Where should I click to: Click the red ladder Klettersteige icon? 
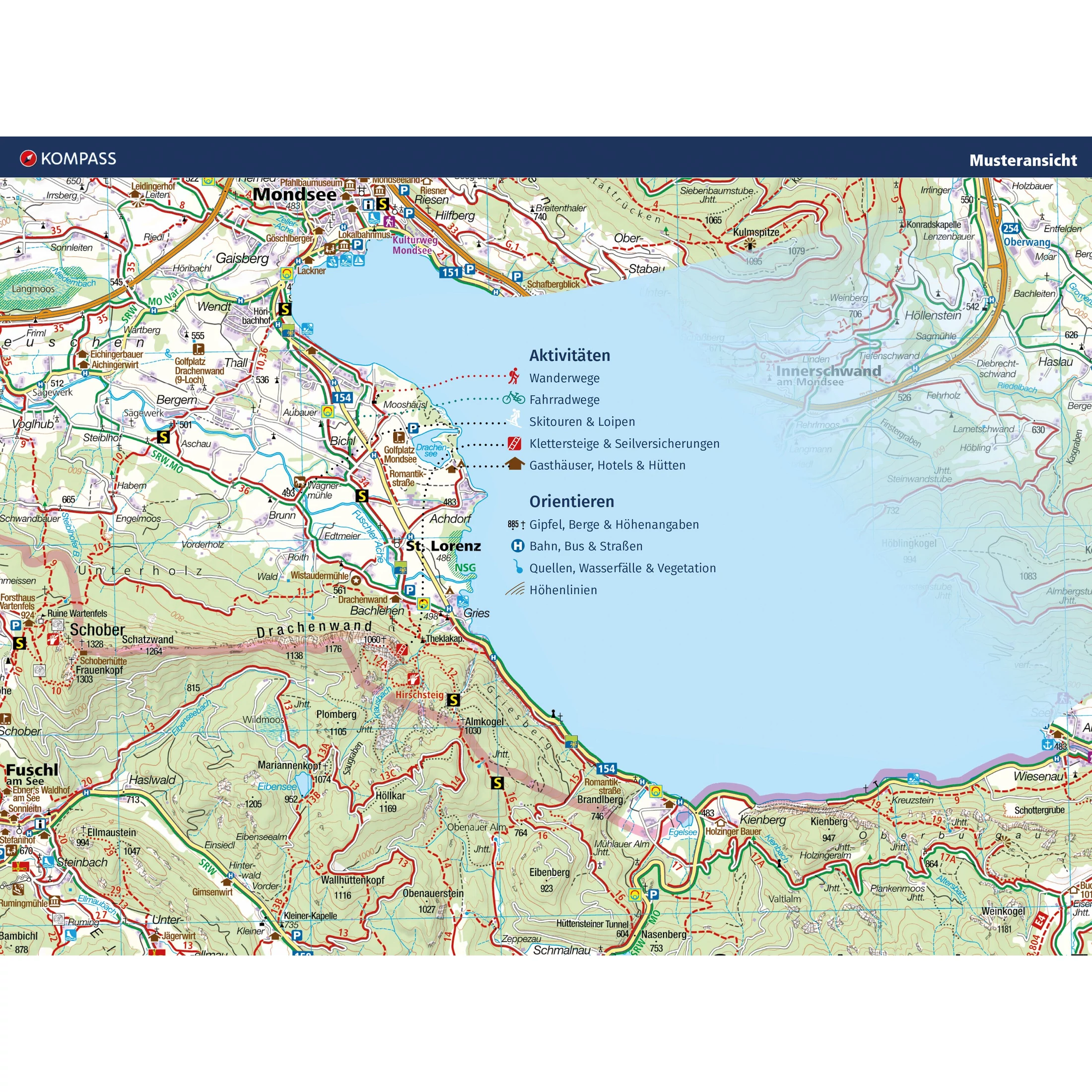[x=514, y=443]
